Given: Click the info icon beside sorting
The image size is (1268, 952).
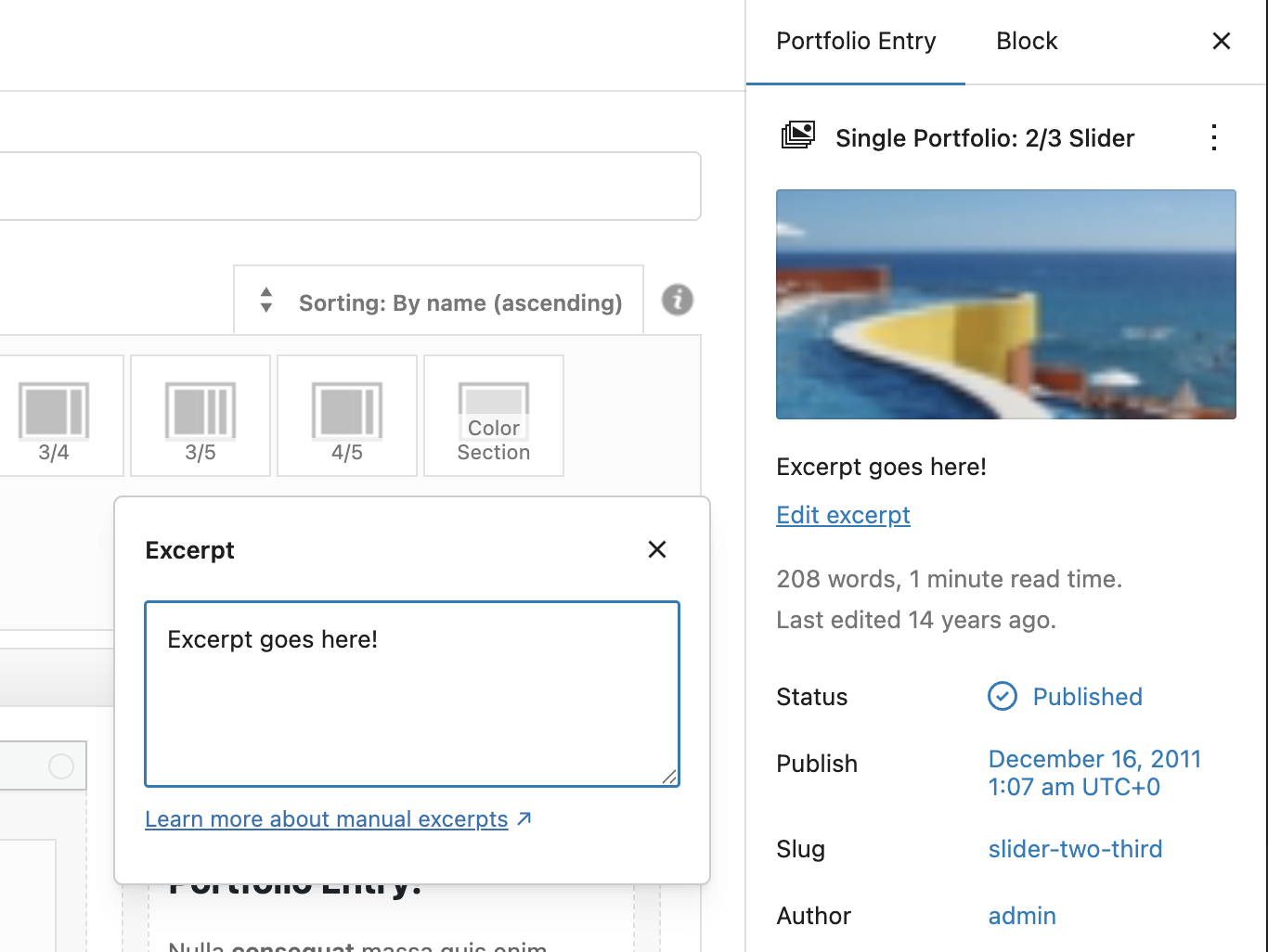Looking at the screenshot, I should pyautogui.click(x=678, y=300).
